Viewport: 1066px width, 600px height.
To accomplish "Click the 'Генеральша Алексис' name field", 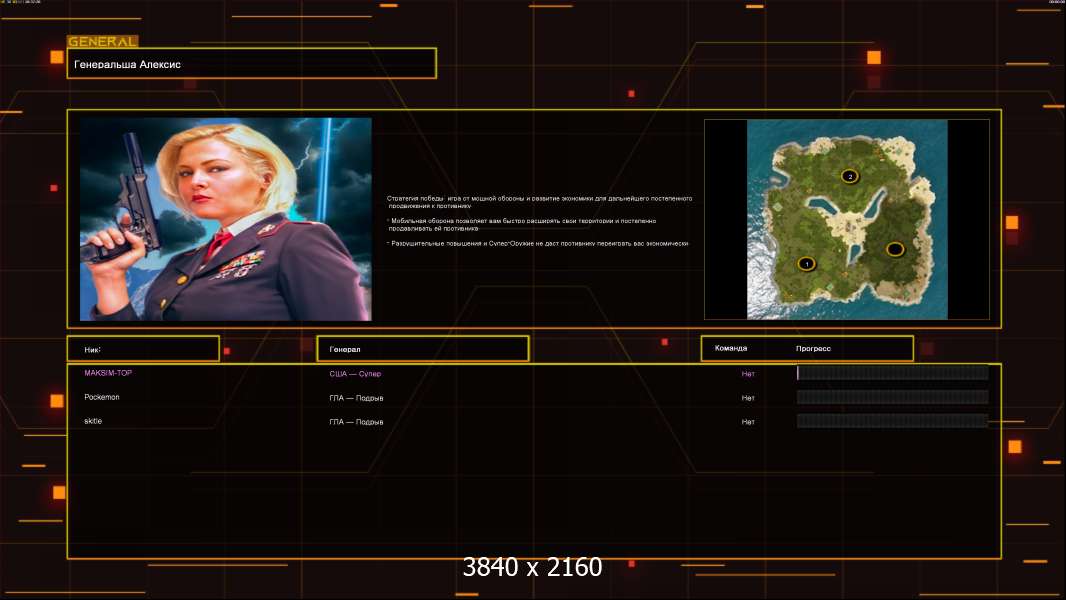I will tap(252, 64).
